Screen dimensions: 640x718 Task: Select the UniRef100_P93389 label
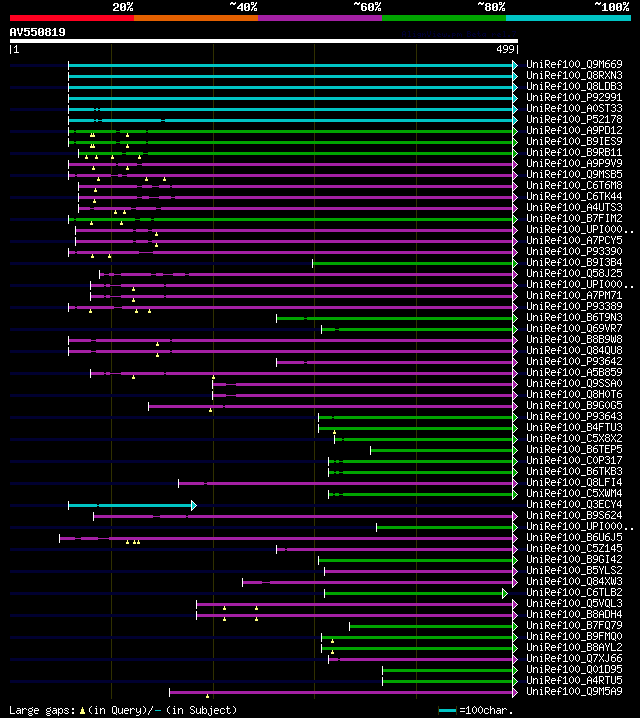pyautogui.click(x=574, y=306)
